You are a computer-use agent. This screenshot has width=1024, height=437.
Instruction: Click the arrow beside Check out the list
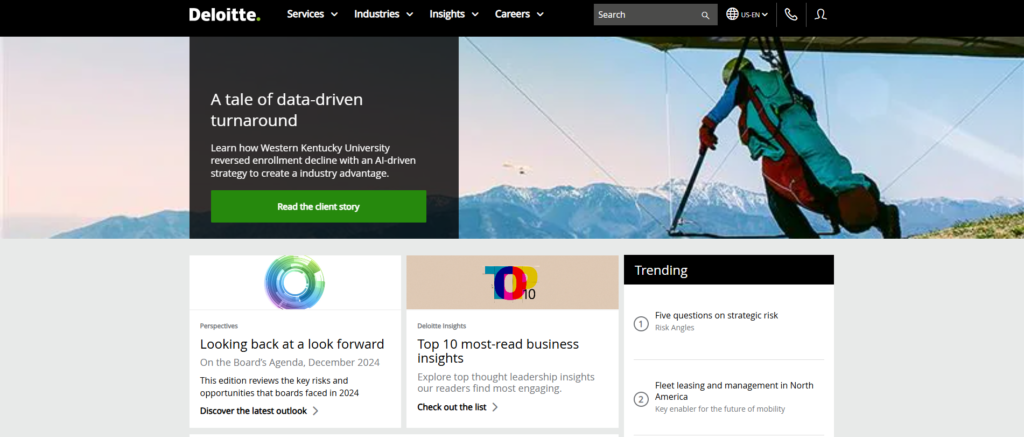495,407
